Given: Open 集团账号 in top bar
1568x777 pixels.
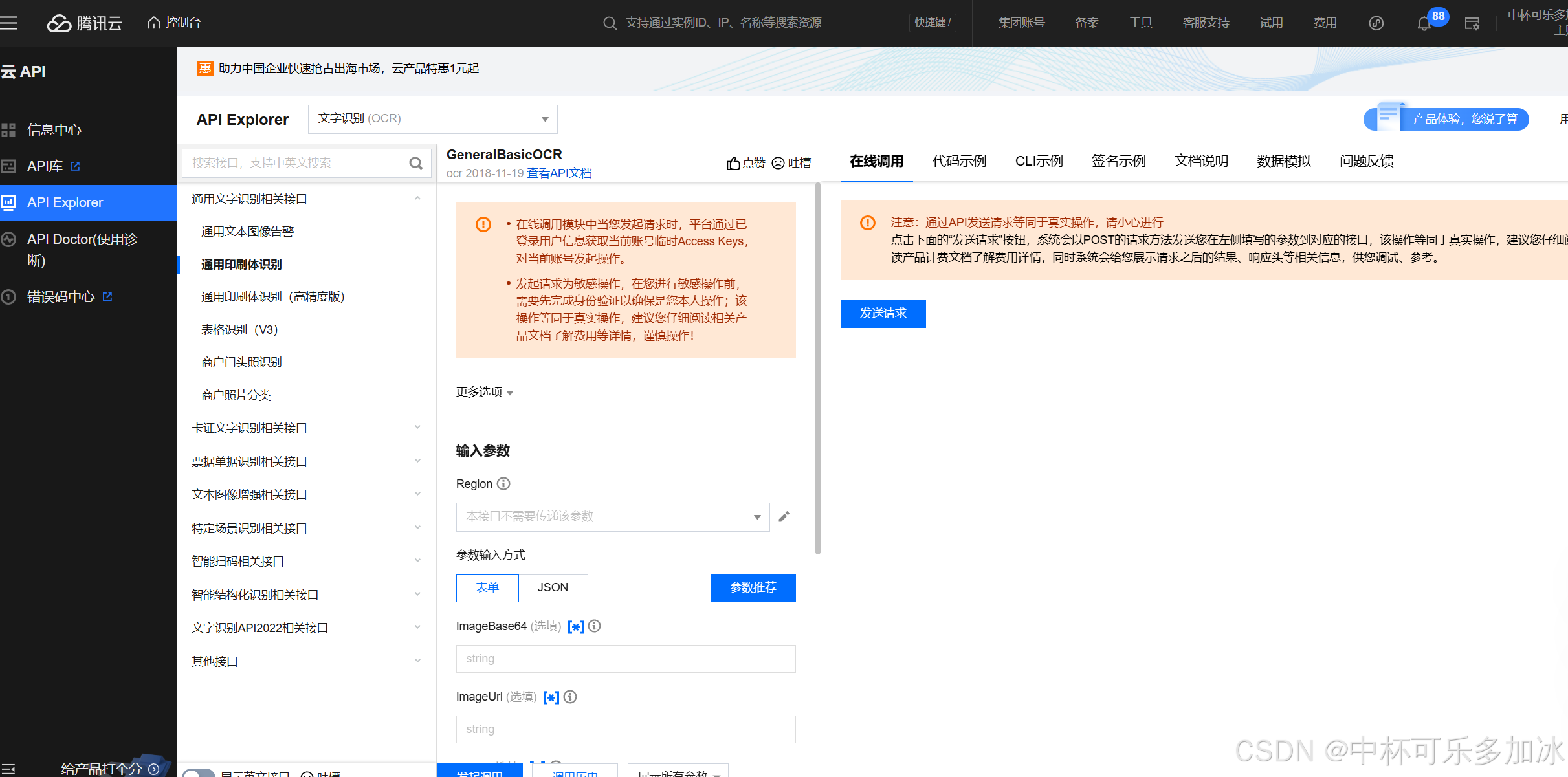Looking at the screenshot, I should [x=1021, y=23].
